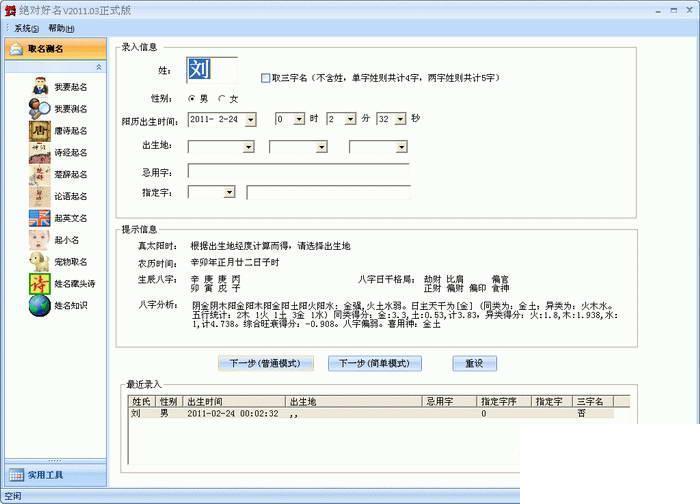This screenshot has width=700, height=504.
Task: Click the 姓名藏头诗 label
Action: tap(75, 283)
